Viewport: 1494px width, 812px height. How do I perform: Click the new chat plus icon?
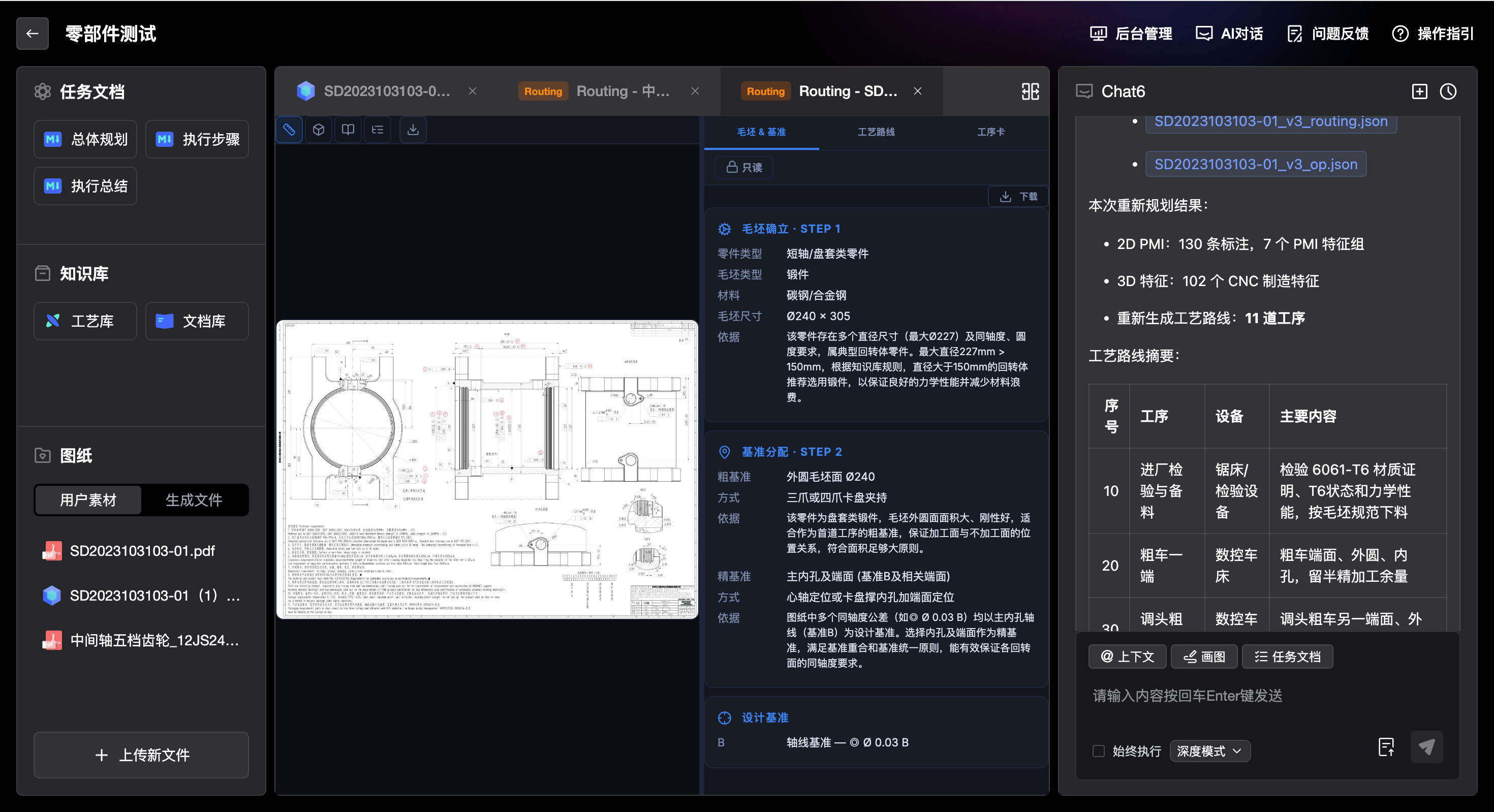click(x=1419, y=91)
